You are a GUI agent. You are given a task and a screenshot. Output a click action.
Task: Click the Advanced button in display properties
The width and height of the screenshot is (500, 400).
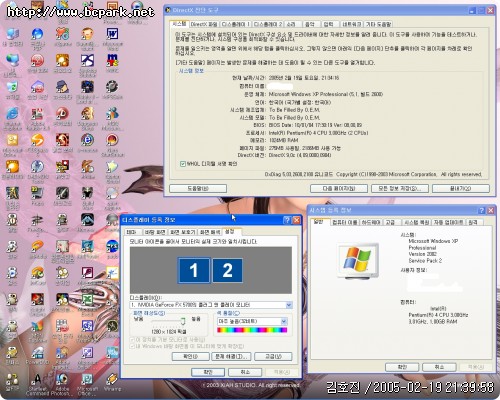[273, 357]
